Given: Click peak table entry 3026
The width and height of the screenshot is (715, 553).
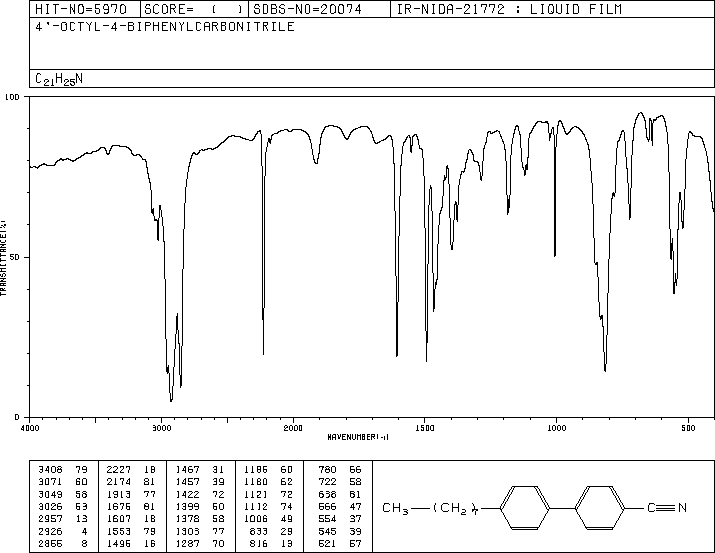Looking at the screenshot, I should (x=50, y=506).
